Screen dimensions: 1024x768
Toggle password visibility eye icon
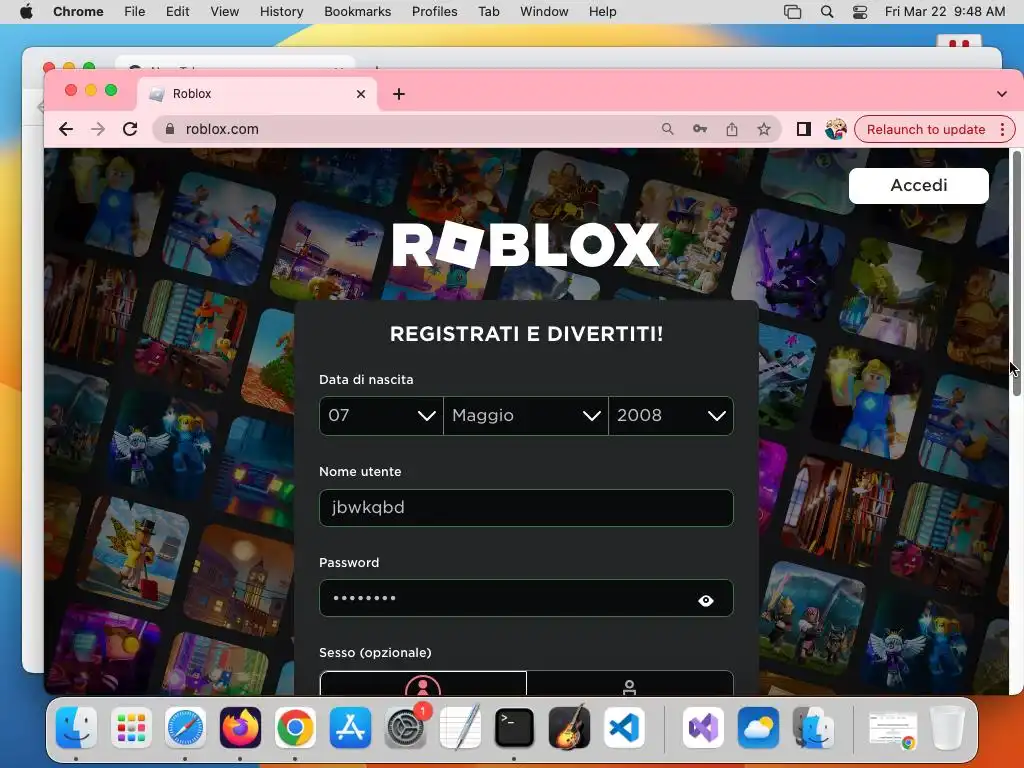point(705,600)
